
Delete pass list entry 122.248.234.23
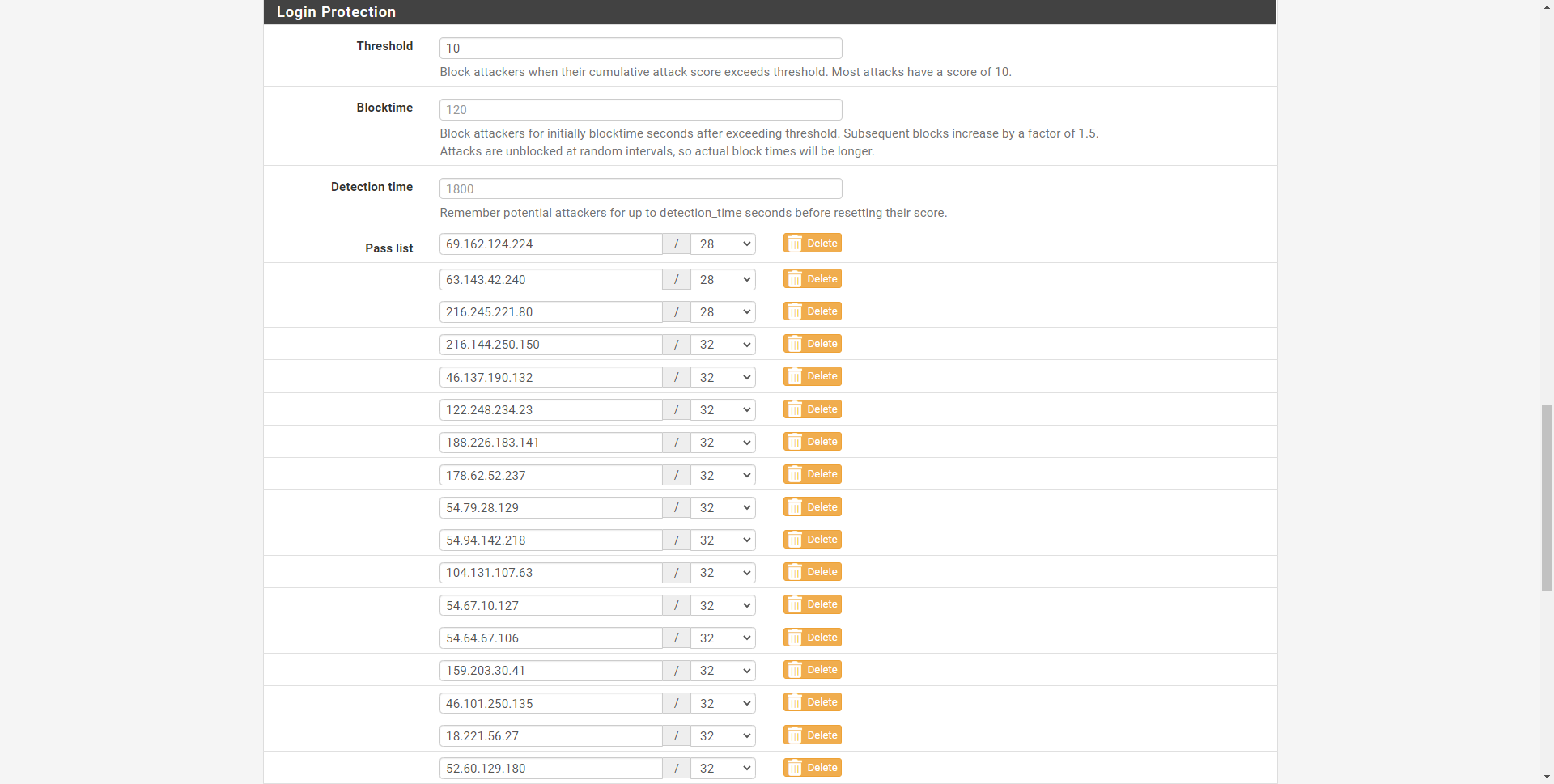pyautogui.click(x=812, y=409)
